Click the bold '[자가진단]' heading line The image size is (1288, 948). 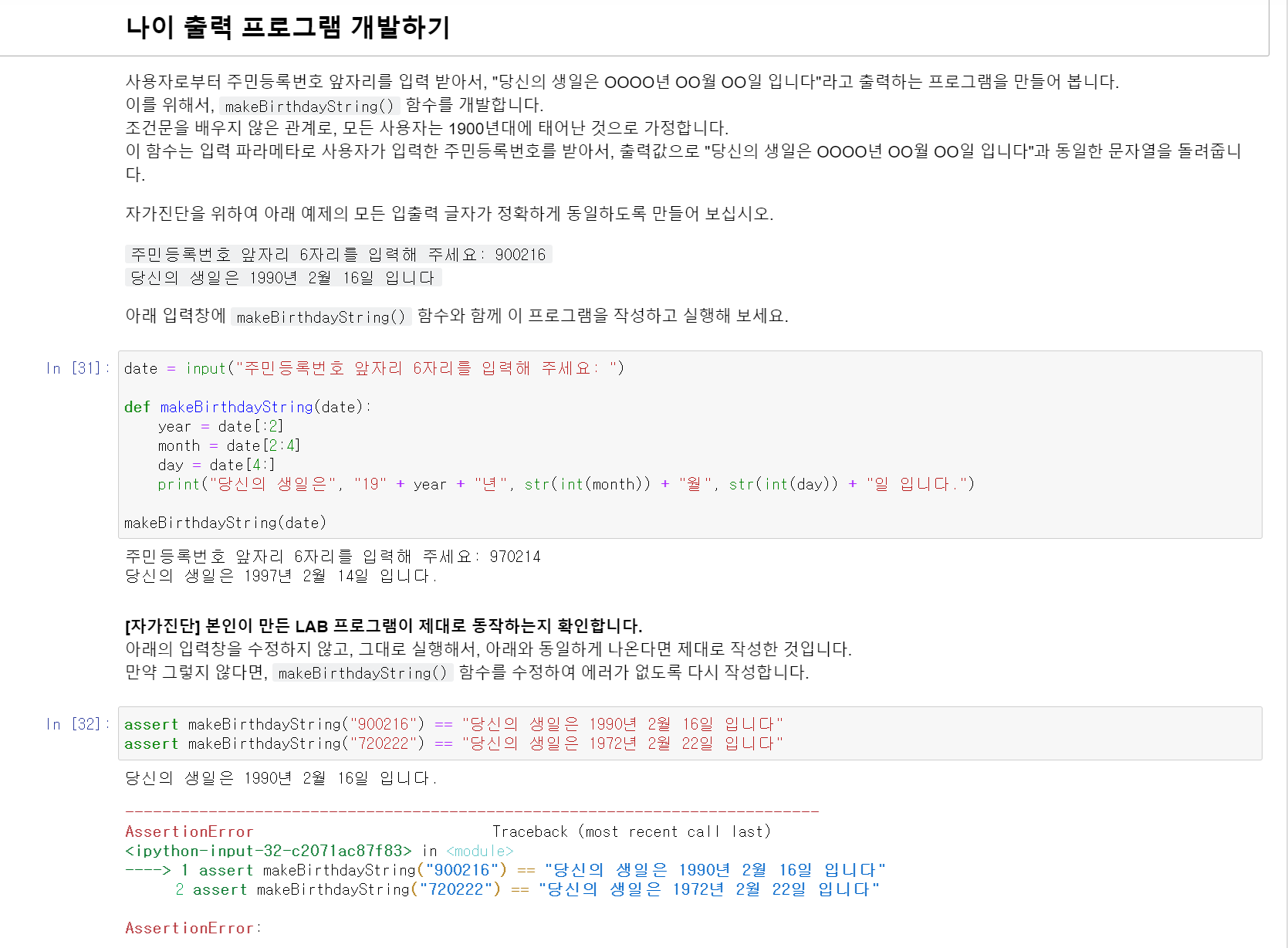coord(384,625)
